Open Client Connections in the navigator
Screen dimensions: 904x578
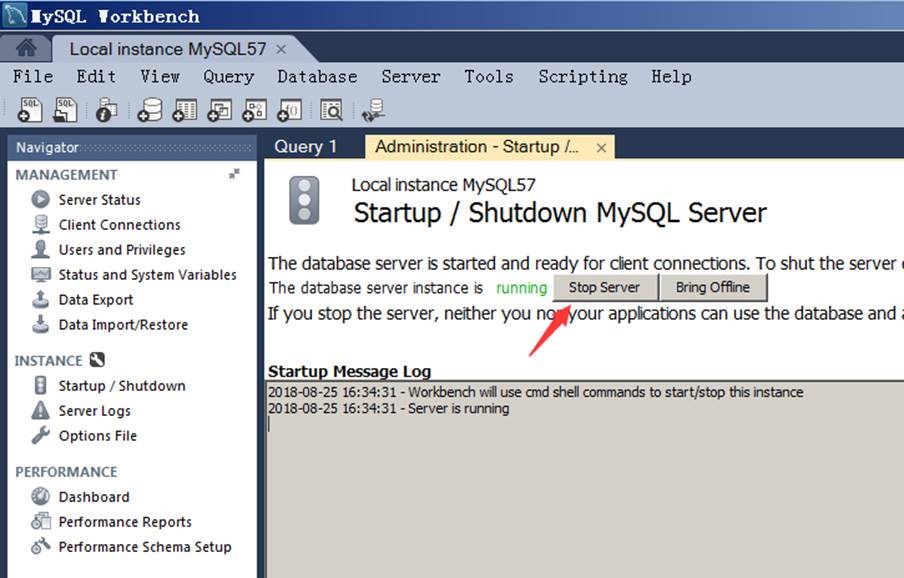119,224
